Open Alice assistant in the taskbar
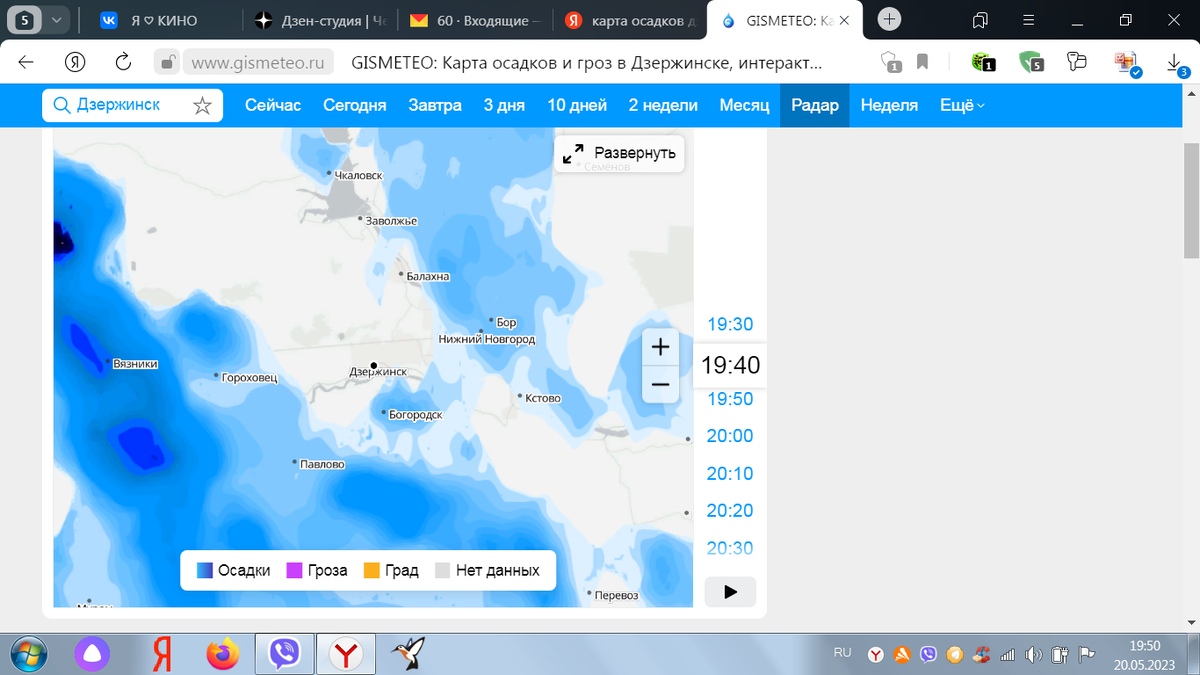 pyautogui.click(x=93, y=655)
